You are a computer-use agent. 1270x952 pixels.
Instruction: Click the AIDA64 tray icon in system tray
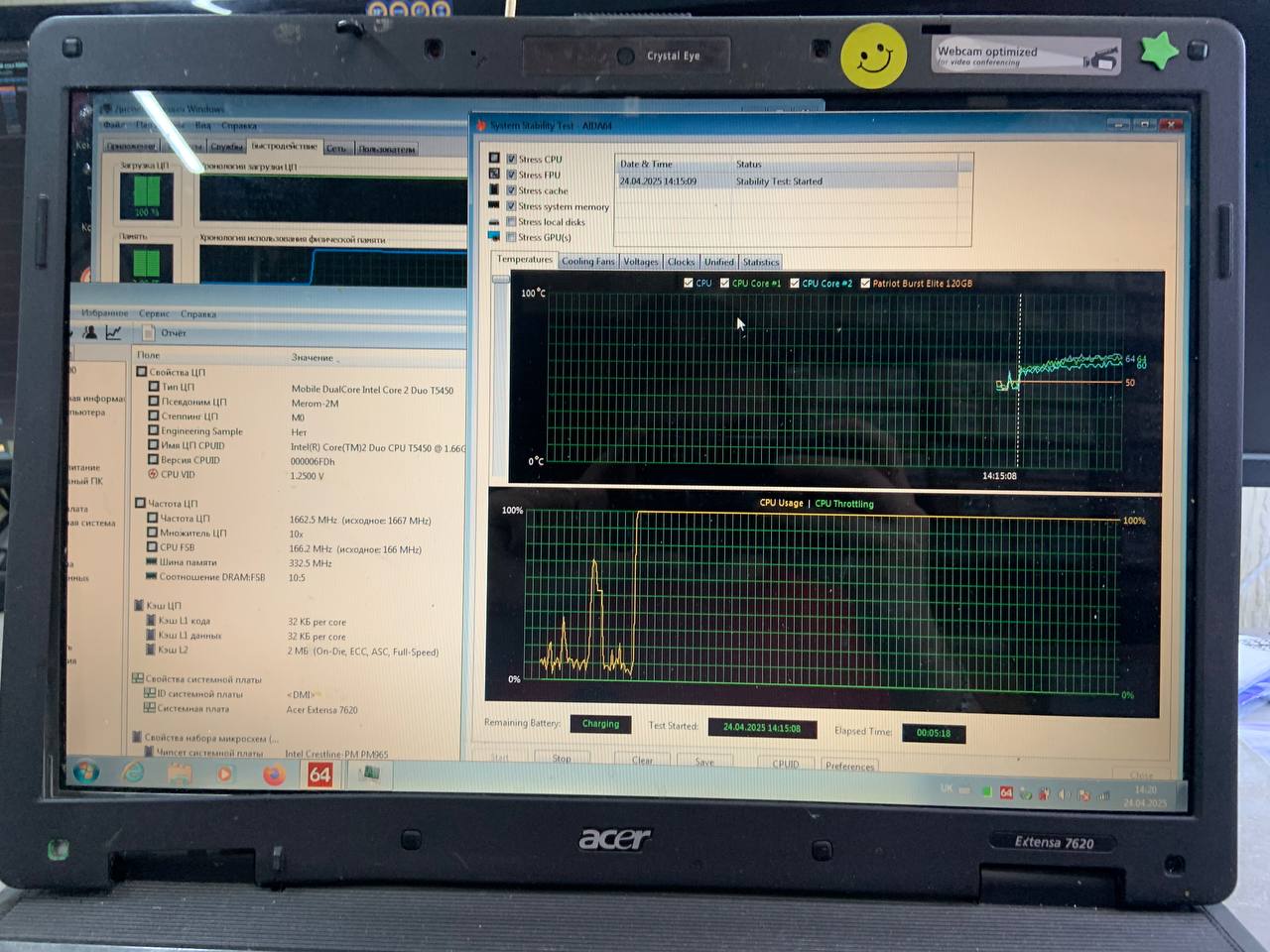1006,792
